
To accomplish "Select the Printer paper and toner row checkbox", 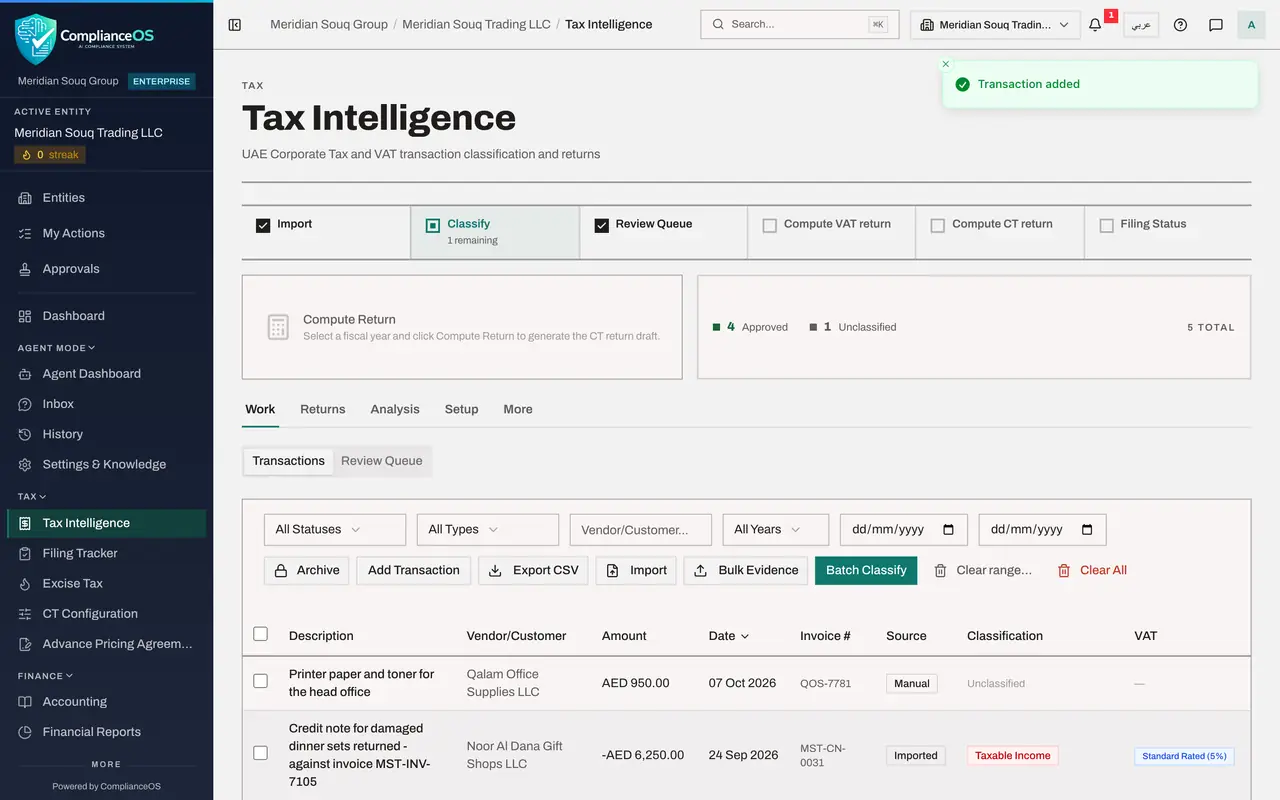I will 261,681.
